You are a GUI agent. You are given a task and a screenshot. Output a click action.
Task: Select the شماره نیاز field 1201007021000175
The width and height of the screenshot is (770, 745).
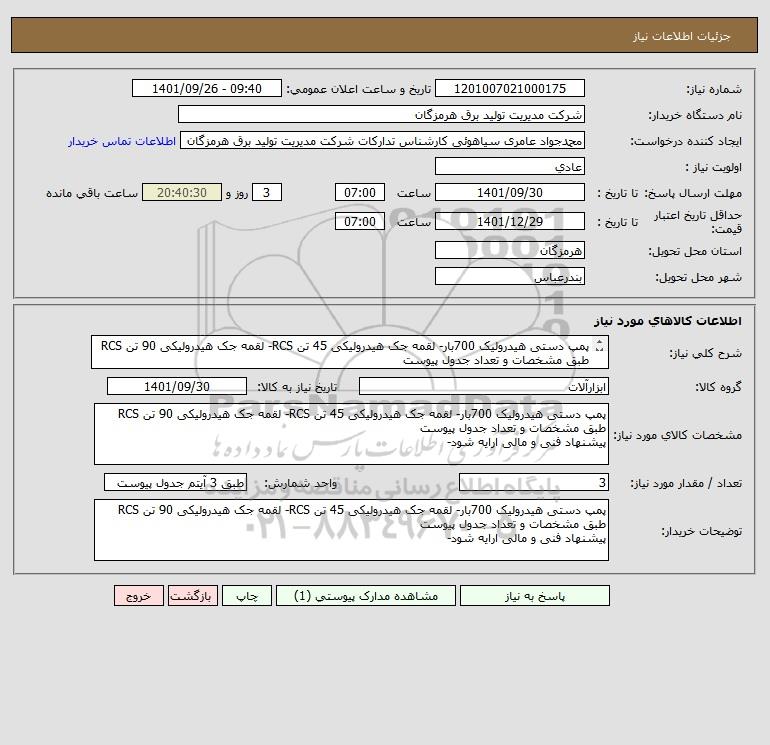pyautogui.click(x=510, y=88)
